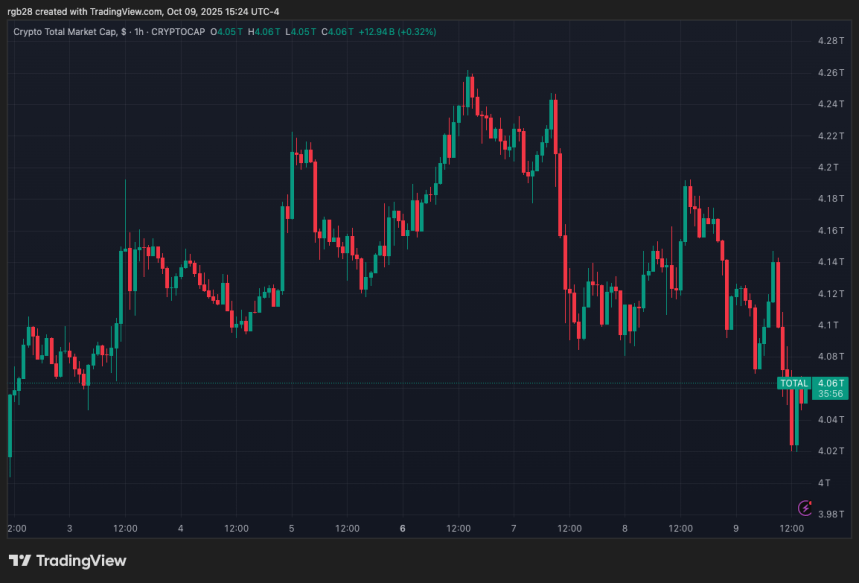Click the purple realtime data lightning icon
The width and height of the screenshot is (859, 583).
click(x=805, y=508)
